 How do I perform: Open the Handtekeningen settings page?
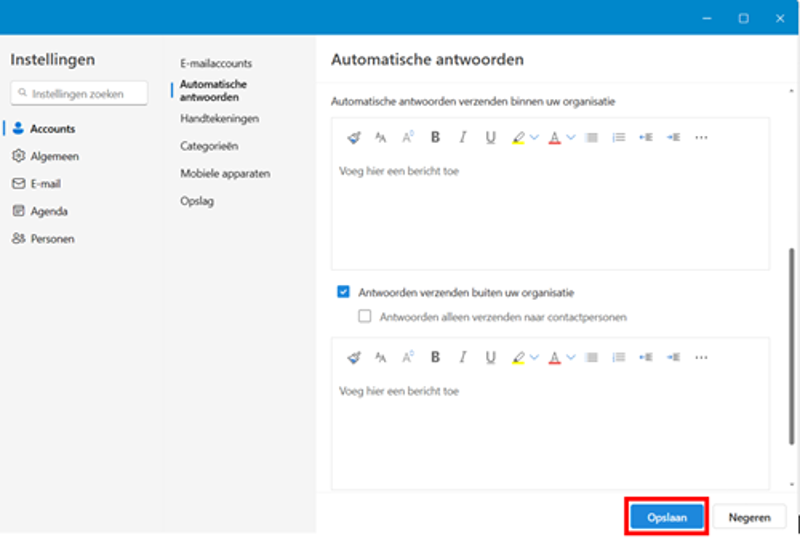coord(219,118)
